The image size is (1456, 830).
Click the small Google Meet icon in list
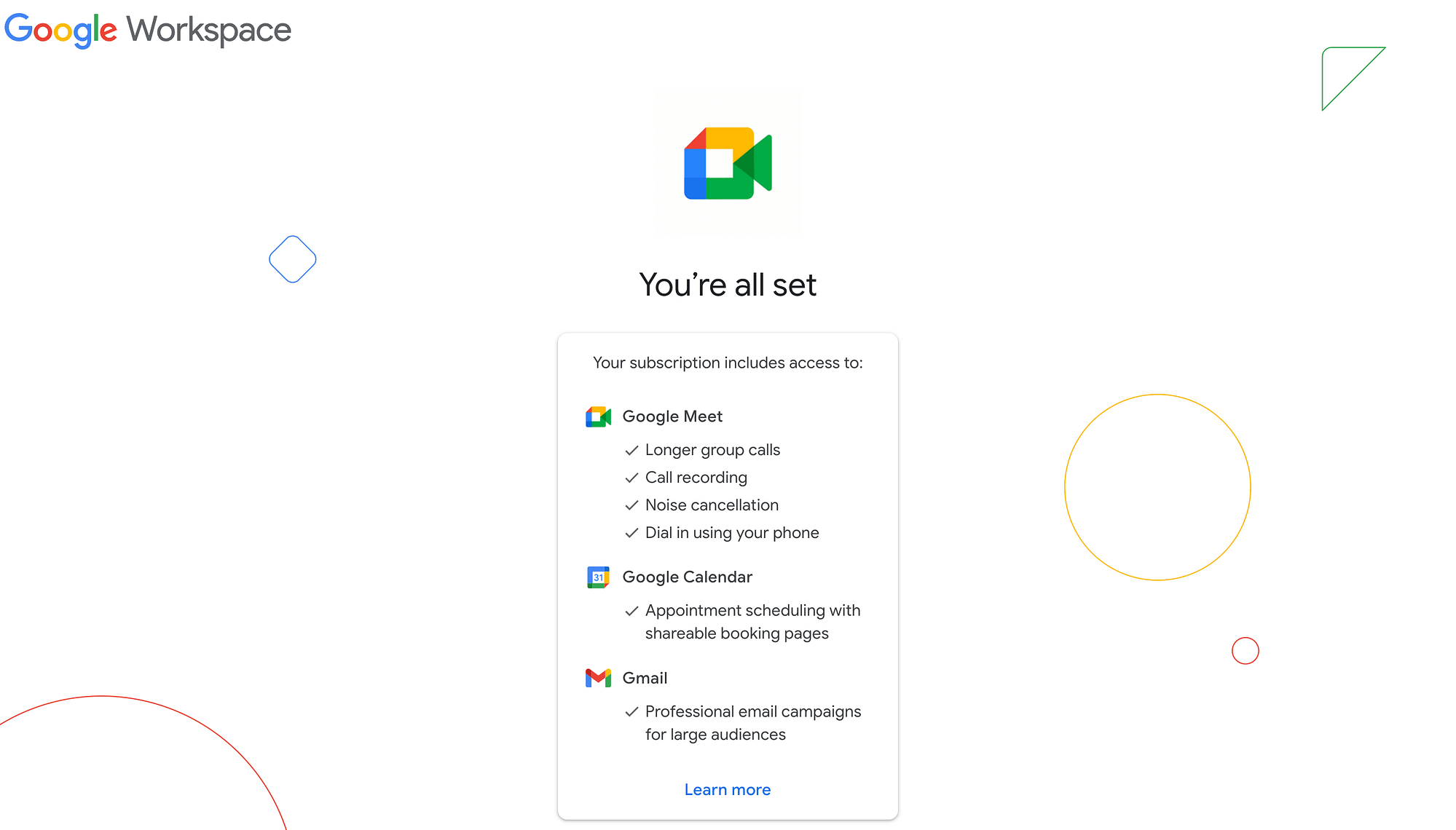pos(598,416)
